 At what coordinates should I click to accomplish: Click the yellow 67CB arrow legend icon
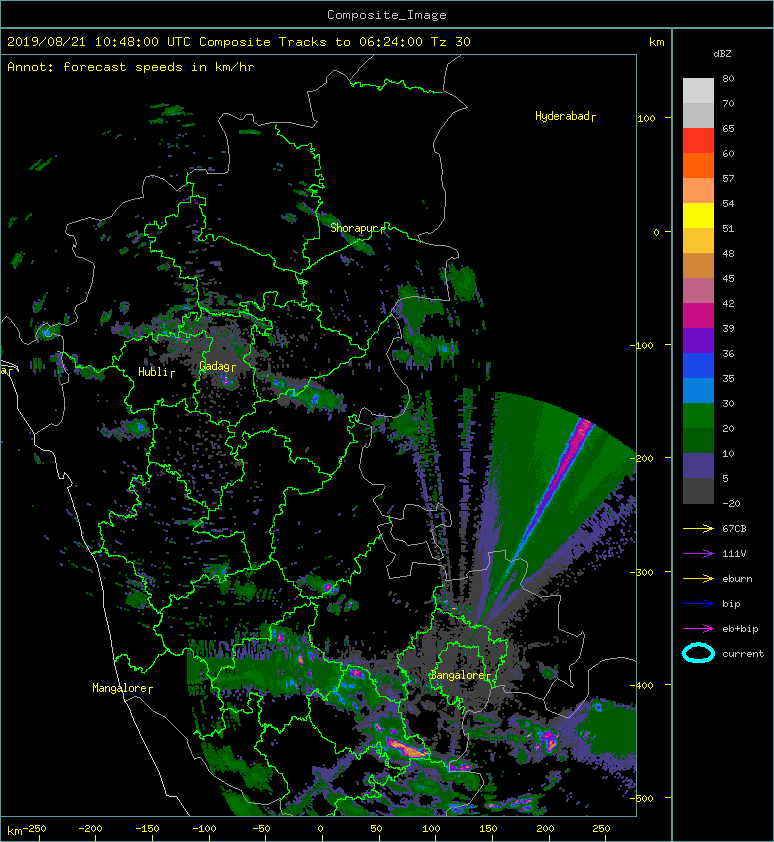click(x=698, y=529)
